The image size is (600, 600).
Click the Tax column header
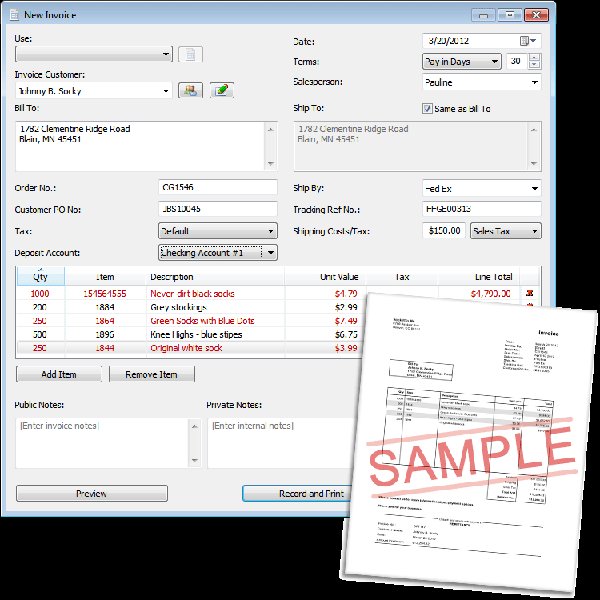point(402,277)
